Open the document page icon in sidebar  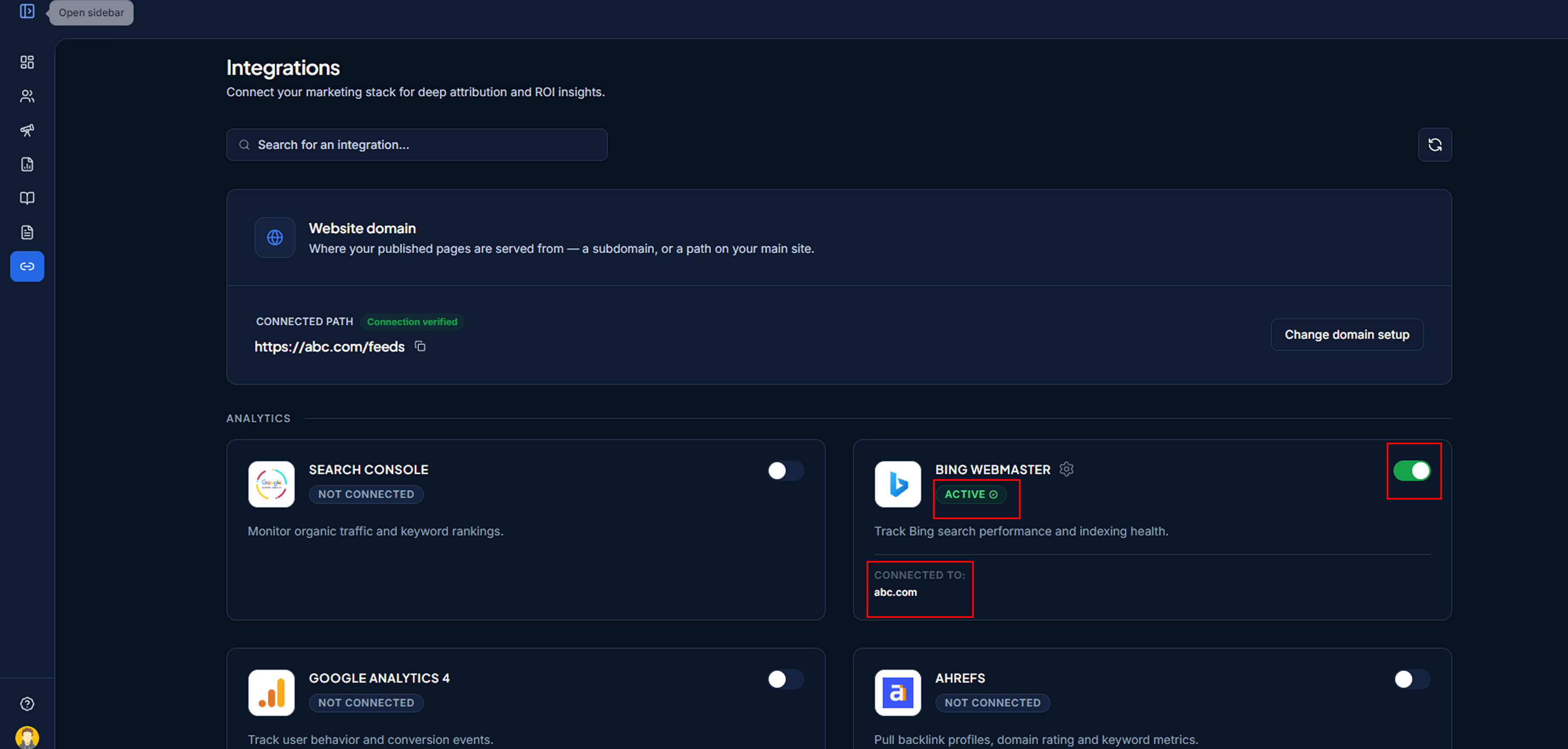point(27,232)
